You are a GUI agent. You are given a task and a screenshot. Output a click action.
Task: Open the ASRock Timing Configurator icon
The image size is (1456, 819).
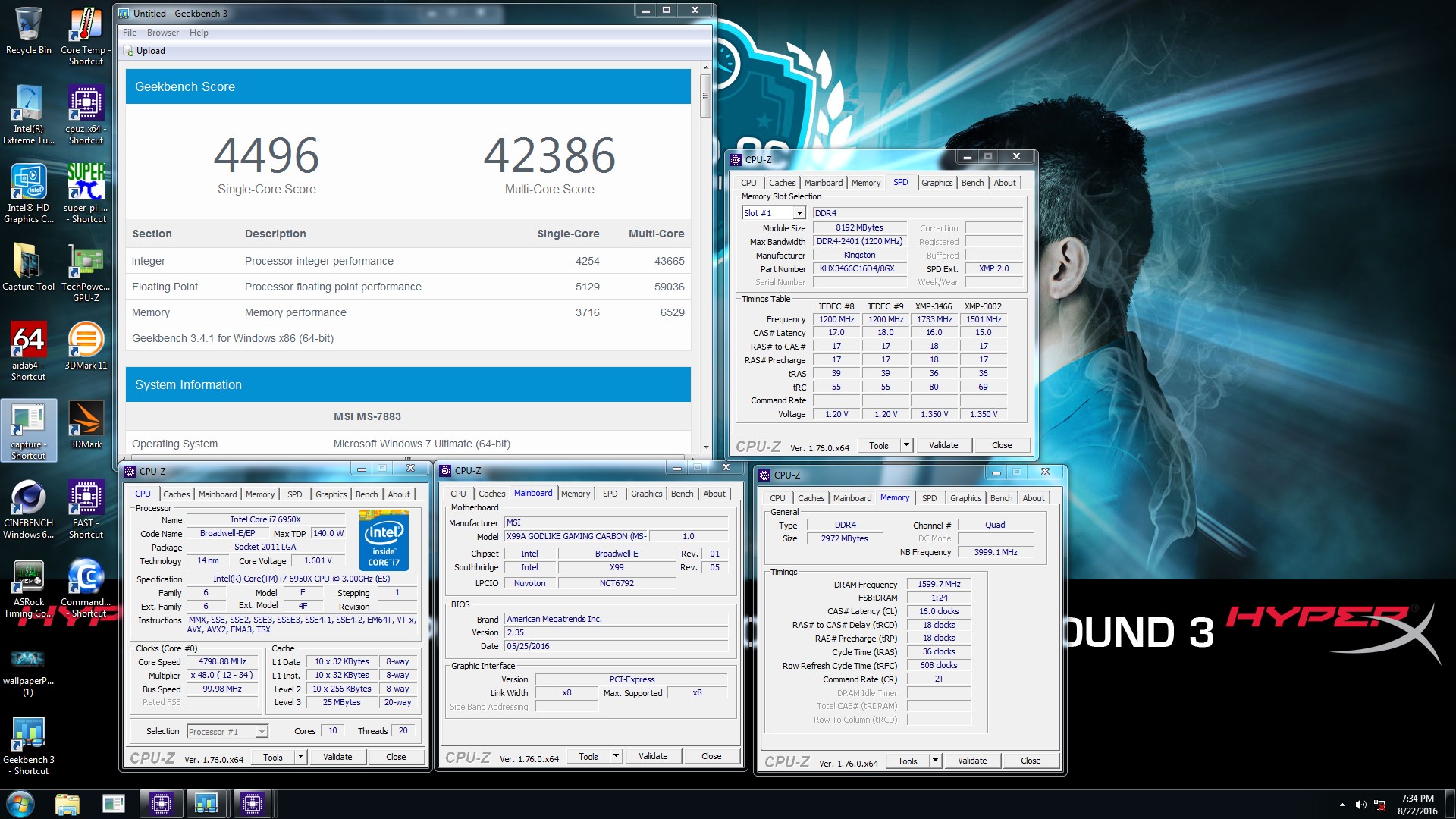click(x=29, y=588)
